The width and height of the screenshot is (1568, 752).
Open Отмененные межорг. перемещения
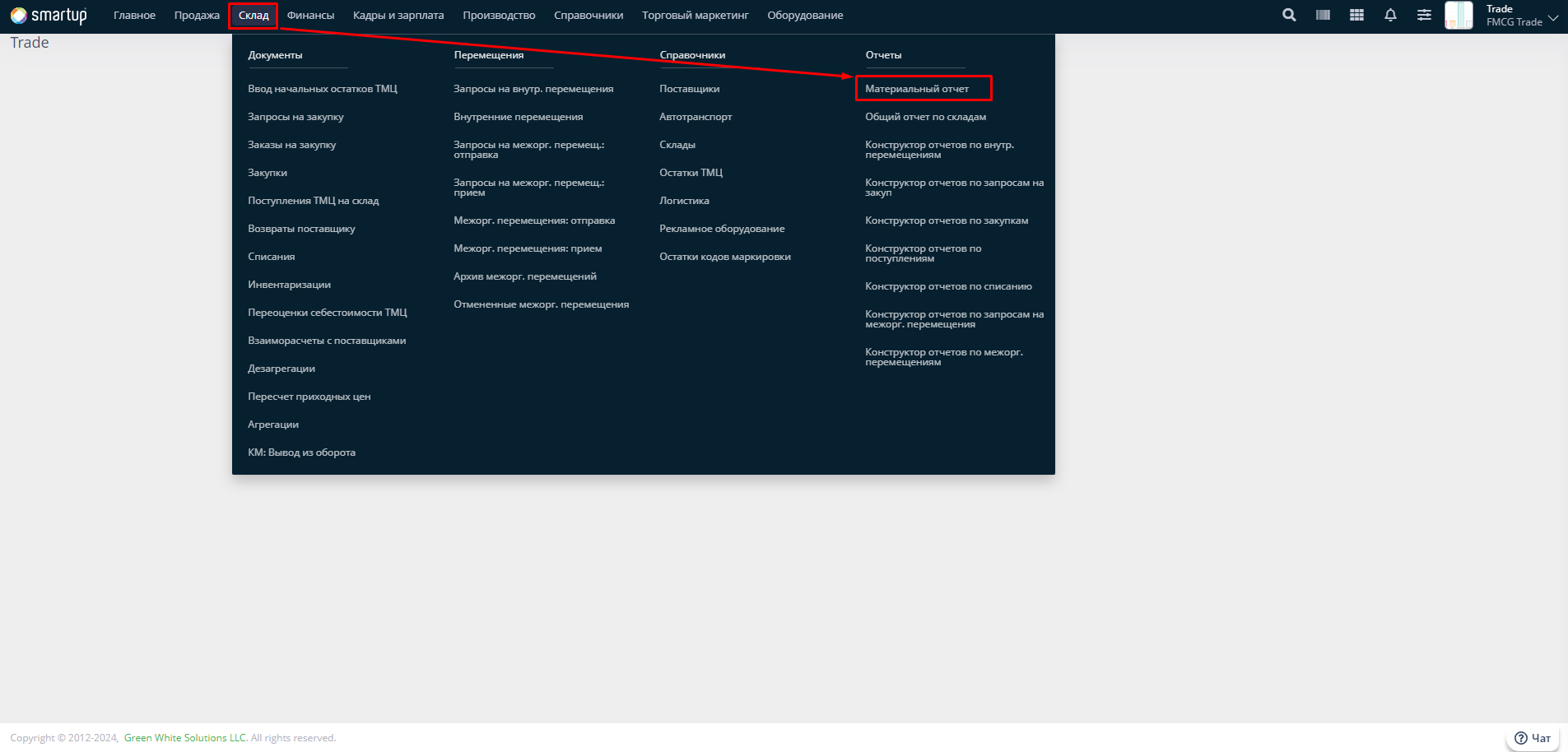pyautogui.click(x=542, y=304)
